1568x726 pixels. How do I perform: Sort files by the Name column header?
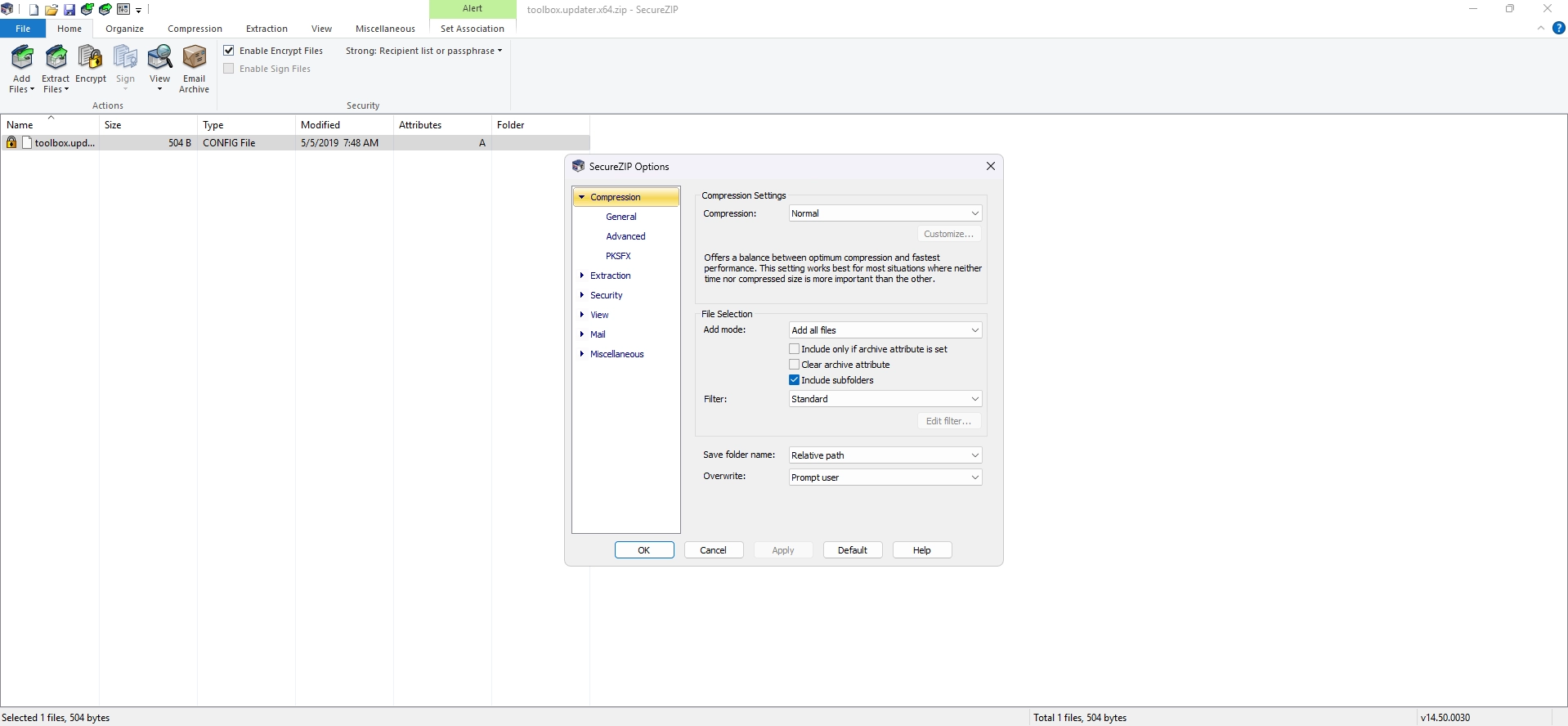tap(50, 125)
